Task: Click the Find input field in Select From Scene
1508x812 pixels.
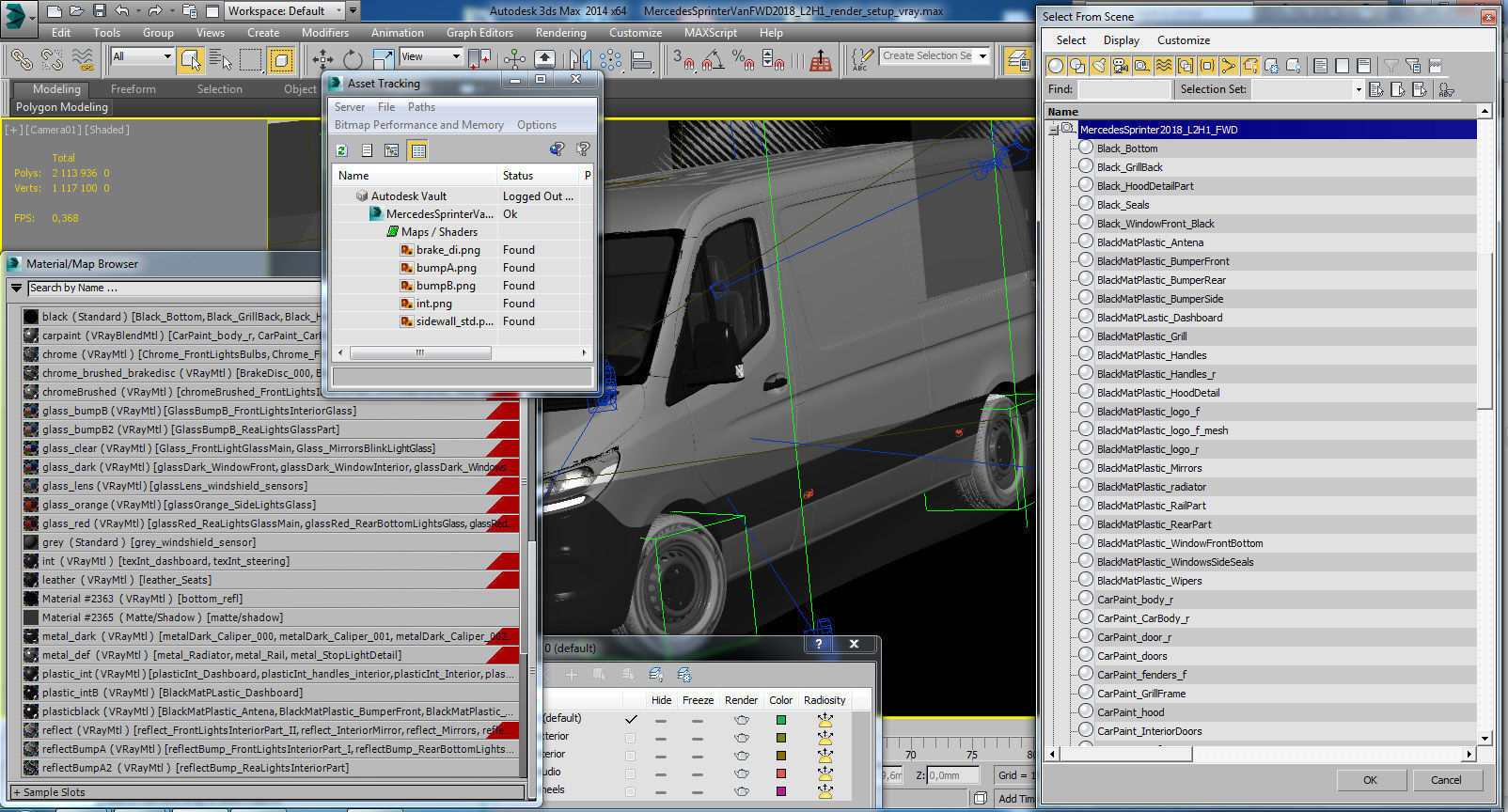Action: 1124,89
